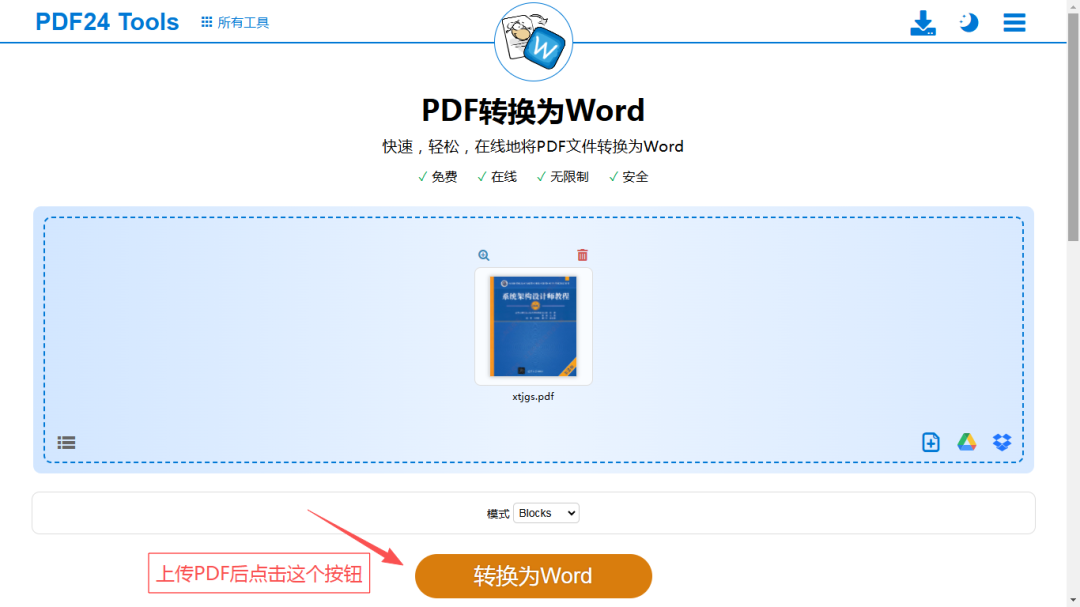Click the page's vertical scrollbar thumb

(1073, 120)
